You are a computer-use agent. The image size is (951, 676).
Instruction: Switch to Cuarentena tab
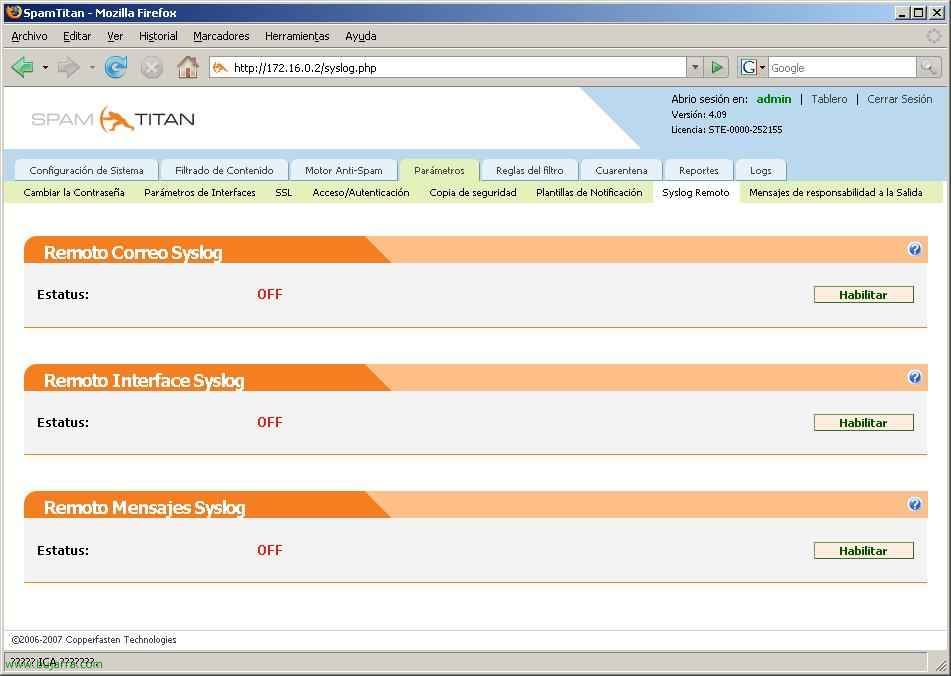click(621, 170)
